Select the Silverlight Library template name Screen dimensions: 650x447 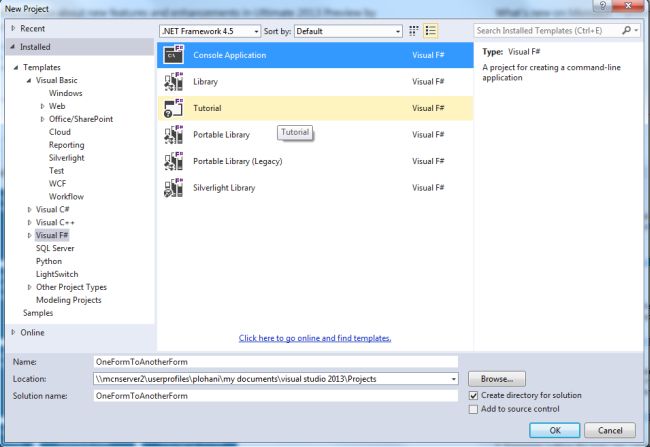pyautogui.click(x=224, y=187)
